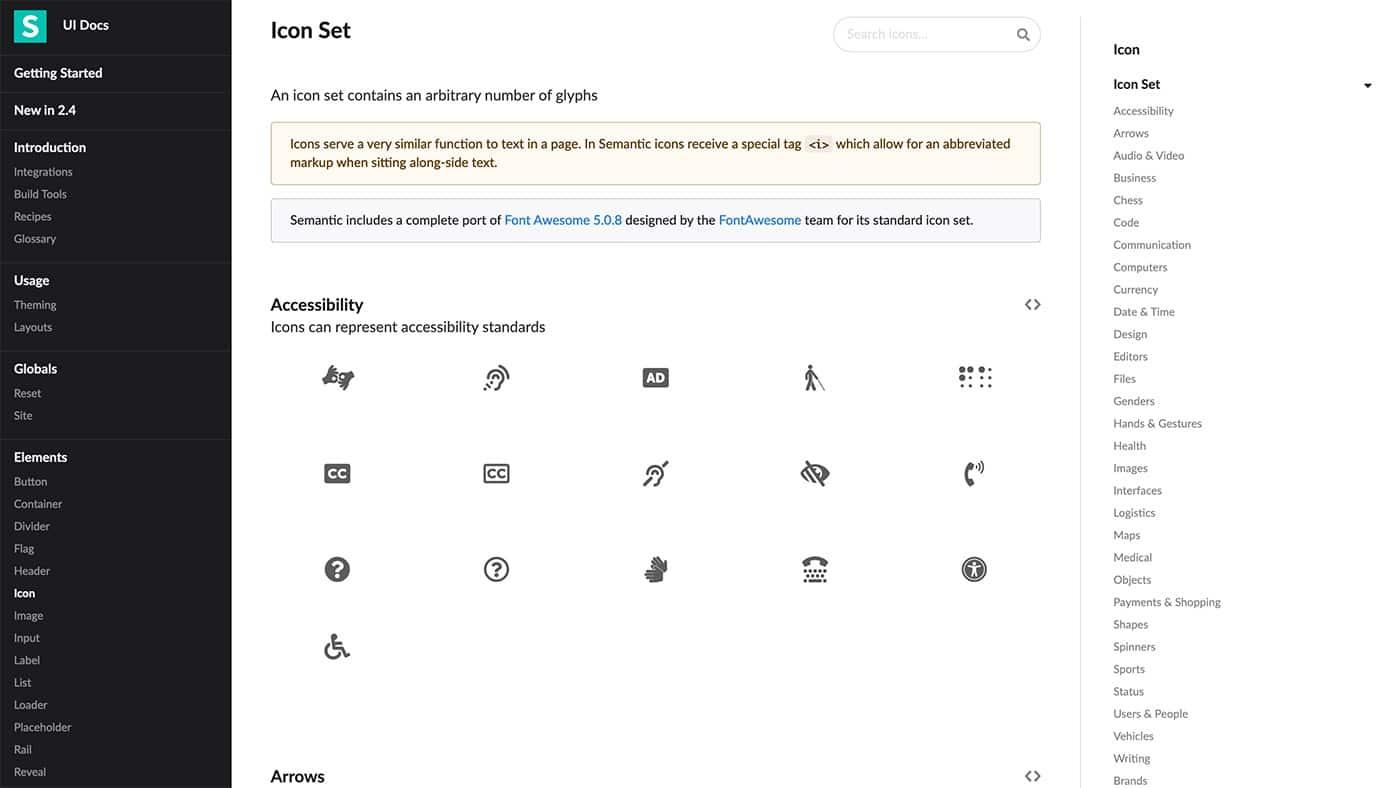Show code for the Accessibility section
1400x788 pixels.
tap(1033, 304)
